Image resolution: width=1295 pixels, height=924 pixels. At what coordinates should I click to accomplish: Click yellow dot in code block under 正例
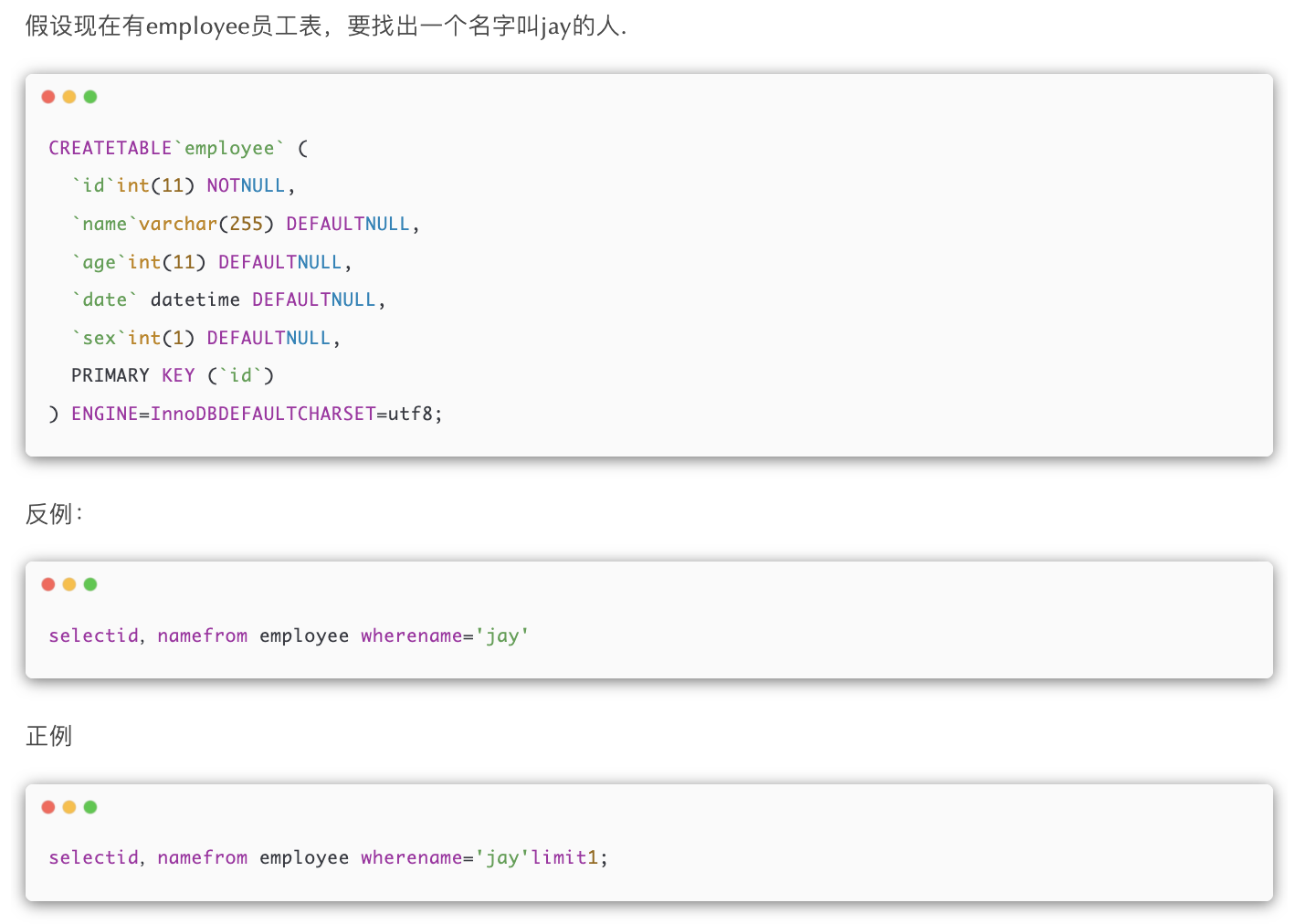pyautogui.click(x=69, y=807)
